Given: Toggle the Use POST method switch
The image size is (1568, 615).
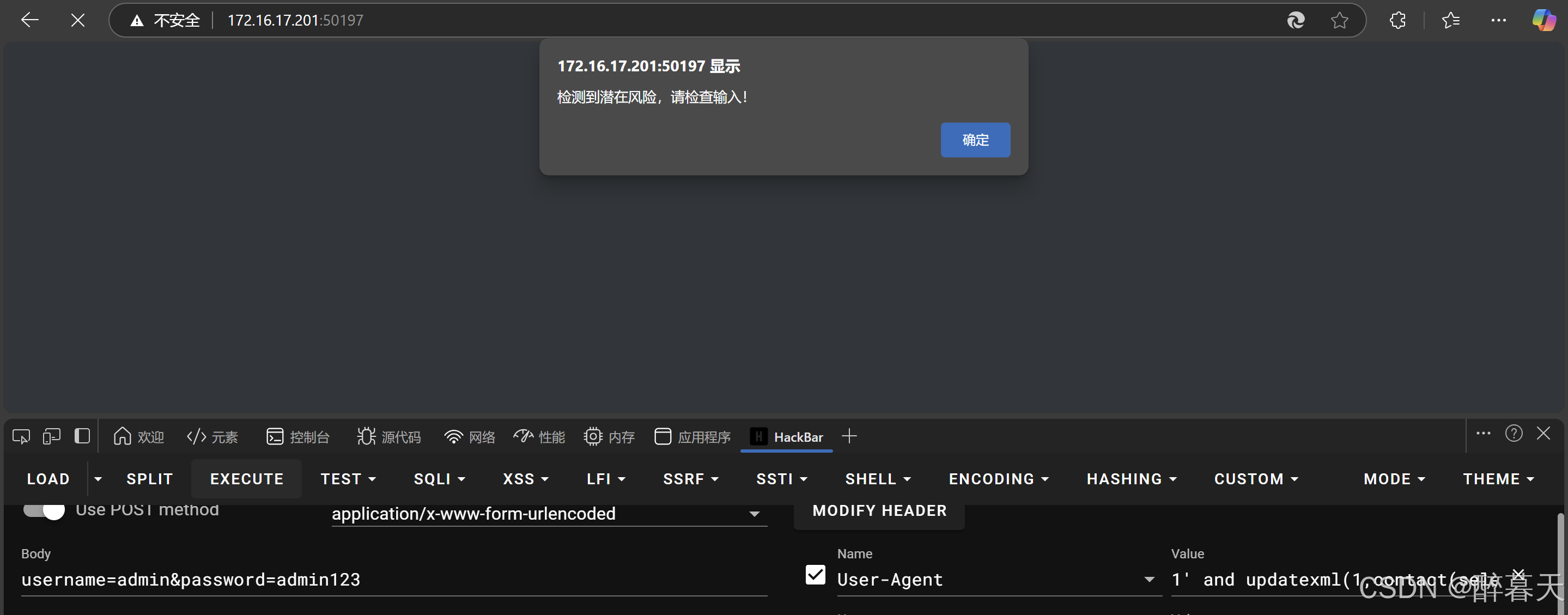Looking at the screenshot, I should point(45,510).
